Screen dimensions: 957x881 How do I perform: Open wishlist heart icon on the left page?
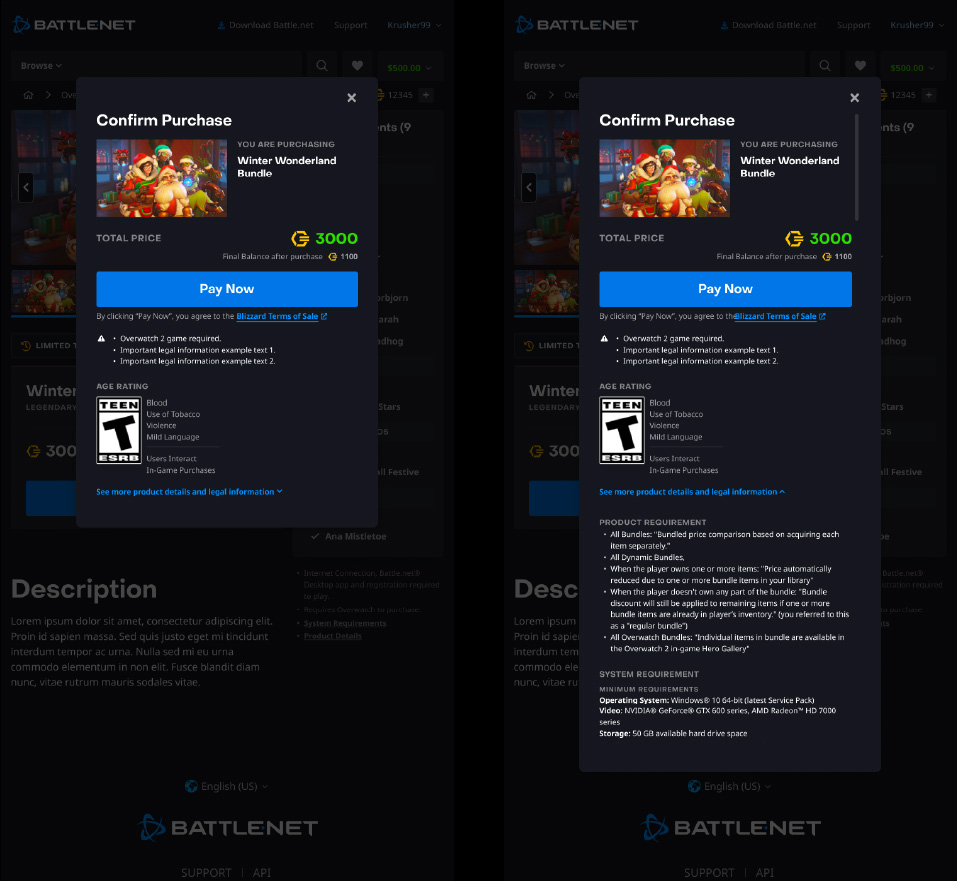point(358,66)
